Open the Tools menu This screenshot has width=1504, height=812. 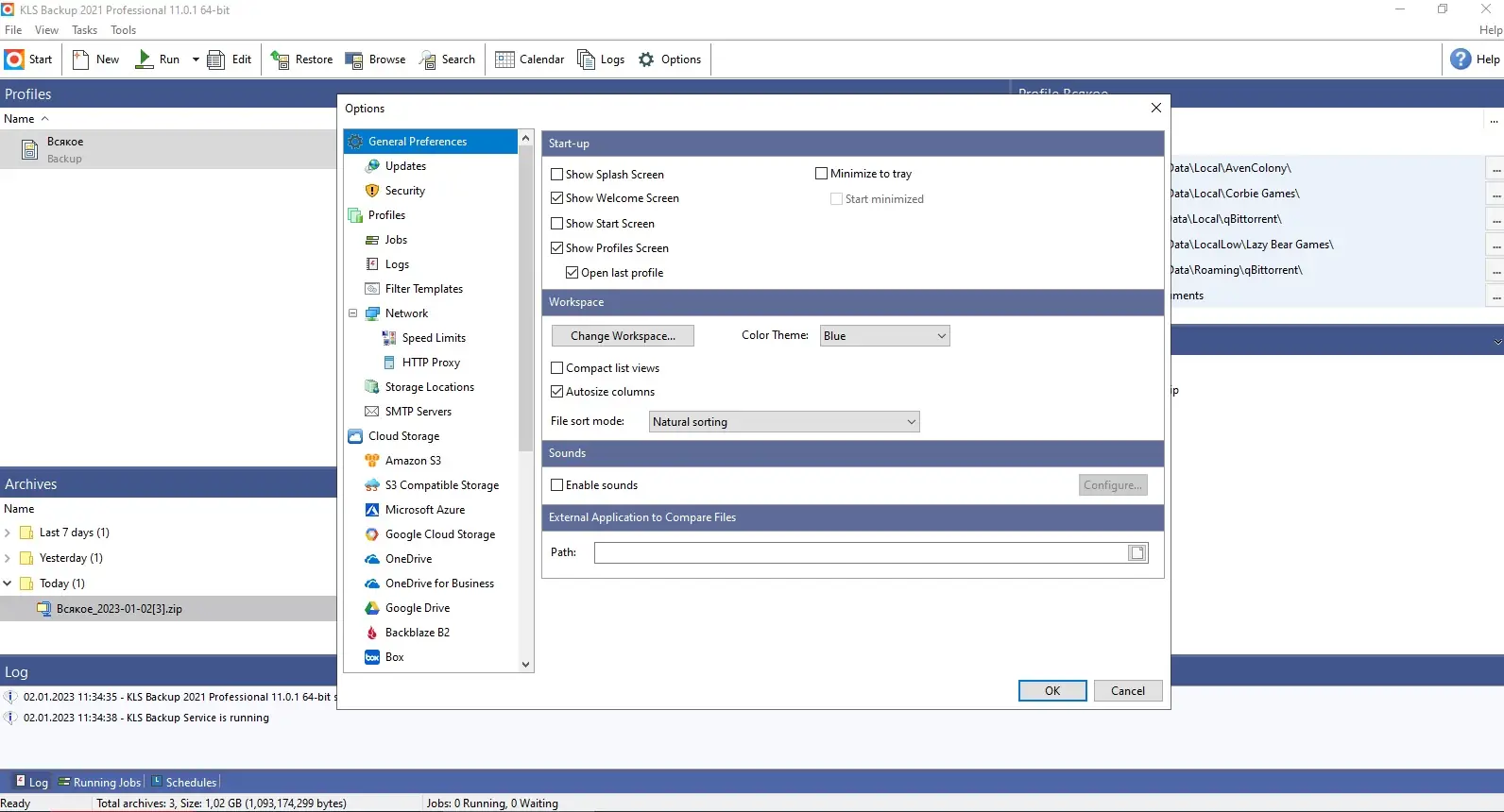pos(123,30)
